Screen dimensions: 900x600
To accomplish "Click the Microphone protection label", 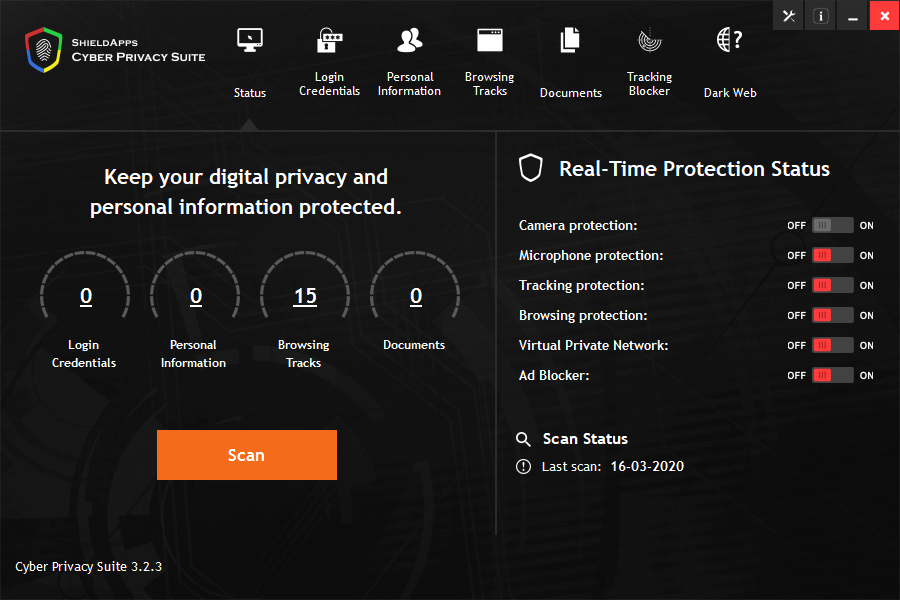I will [591, 256].
